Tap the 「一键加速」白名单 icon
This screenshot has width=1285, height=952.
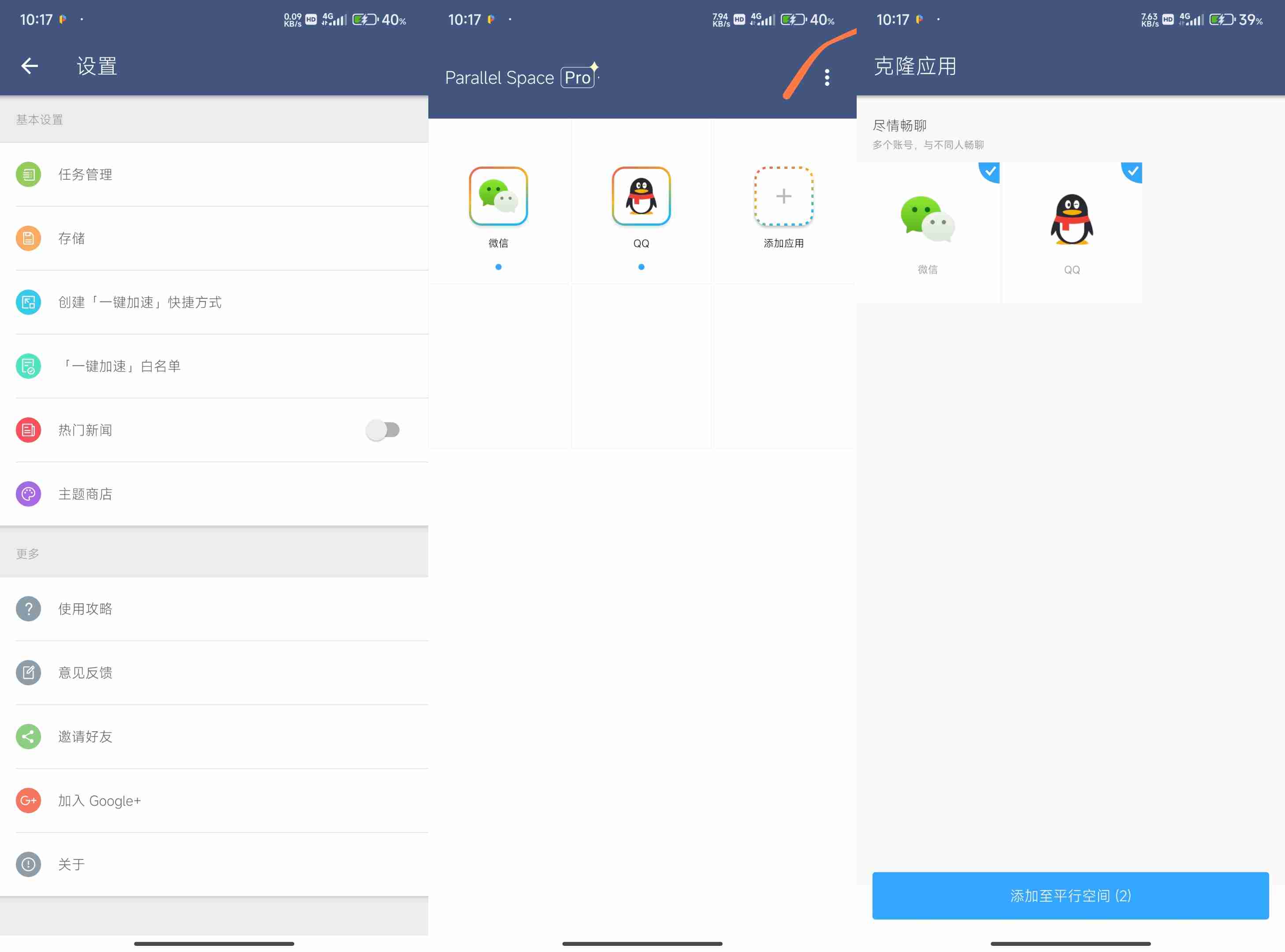28,366
